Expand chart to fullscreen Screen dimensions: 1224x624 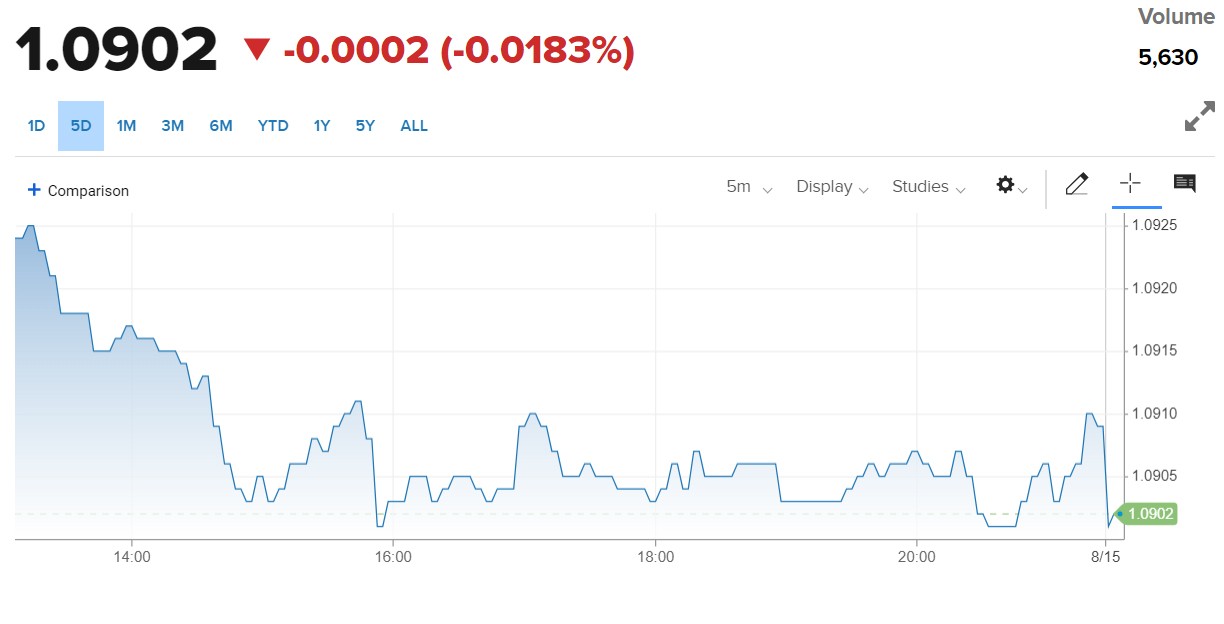click(1199, 116)
